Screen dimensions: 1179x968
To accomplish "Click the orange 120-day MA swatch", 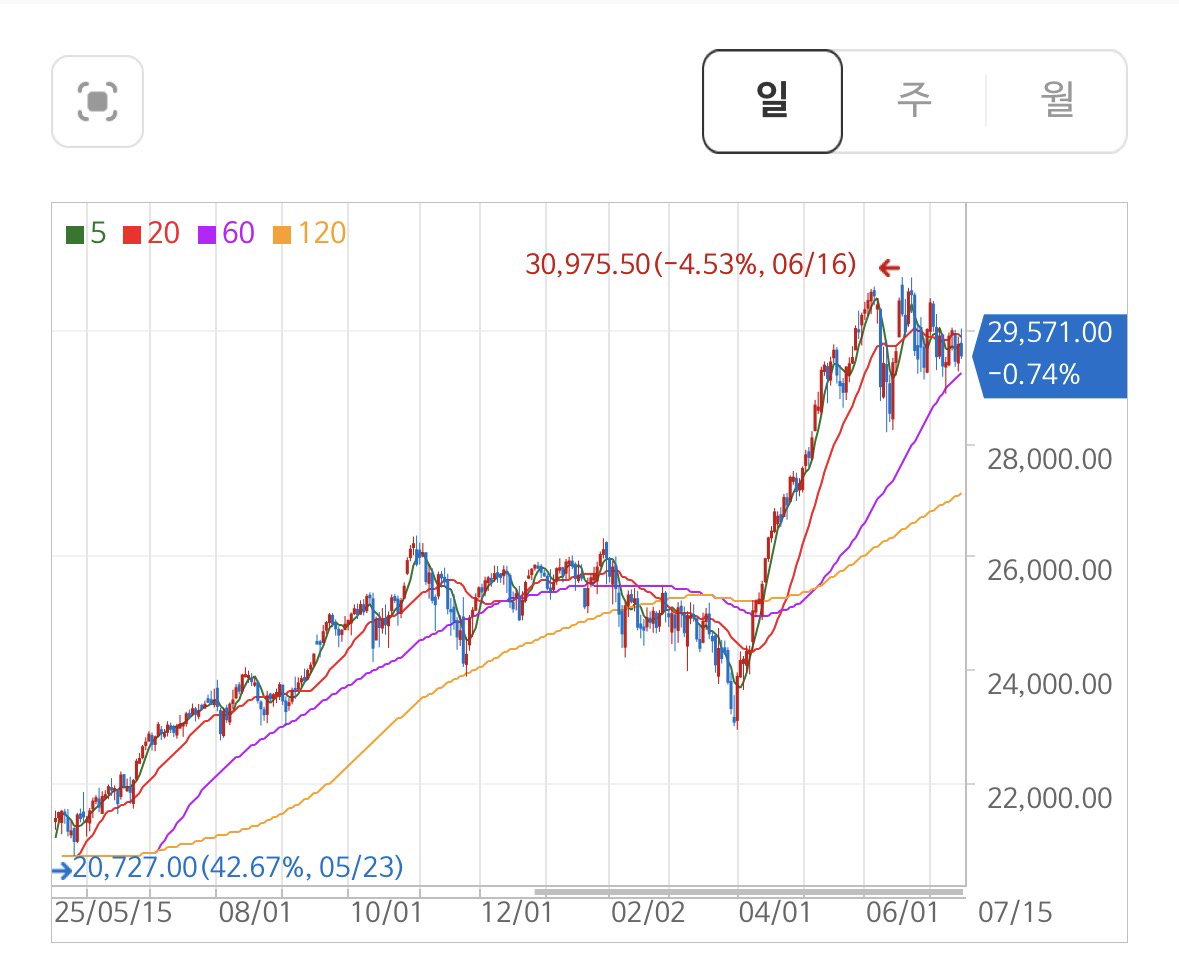I will [x=282, y=235].
